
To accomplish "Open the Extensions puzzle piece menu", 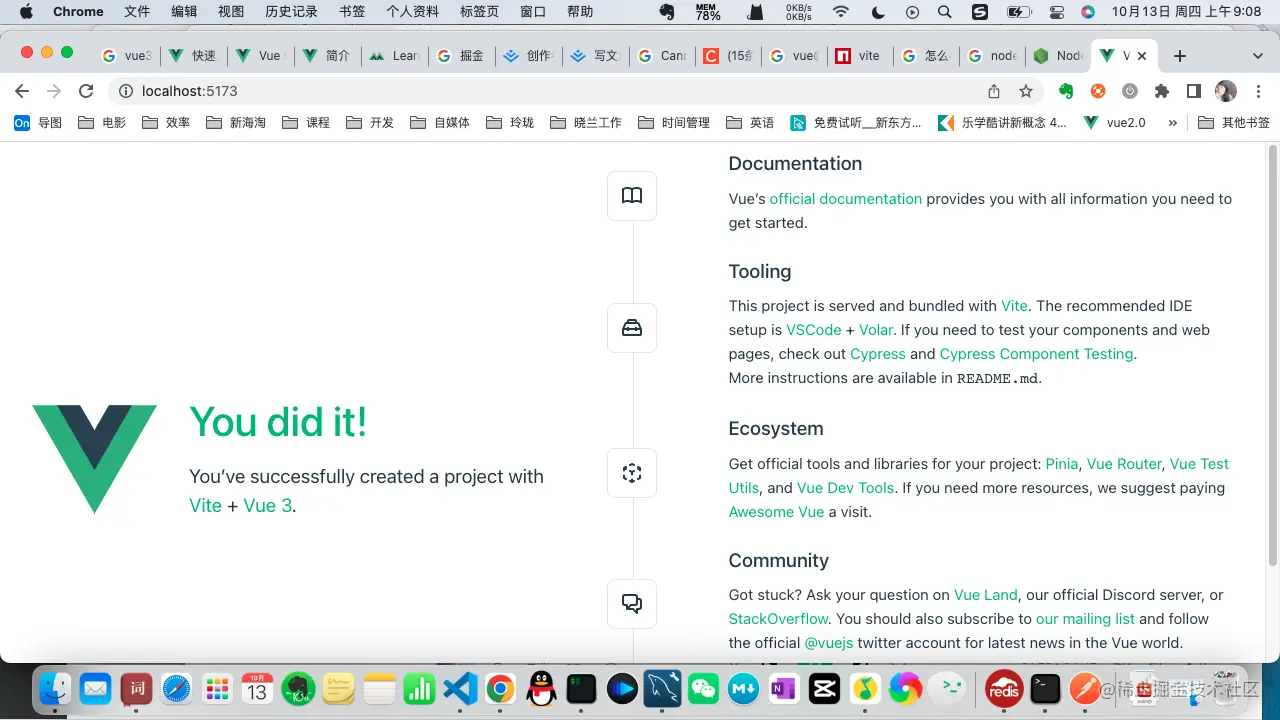I will point(1162,91).
